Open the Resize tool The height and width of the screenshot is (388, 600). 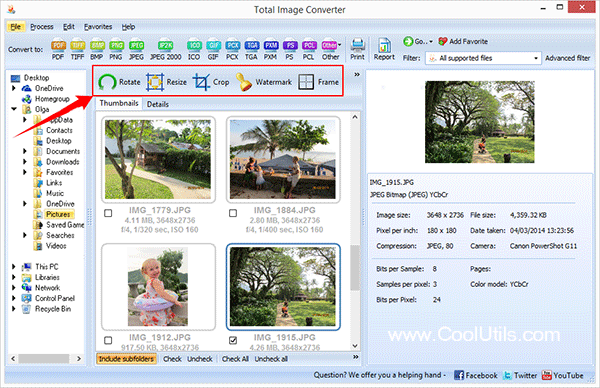point(166,82)
